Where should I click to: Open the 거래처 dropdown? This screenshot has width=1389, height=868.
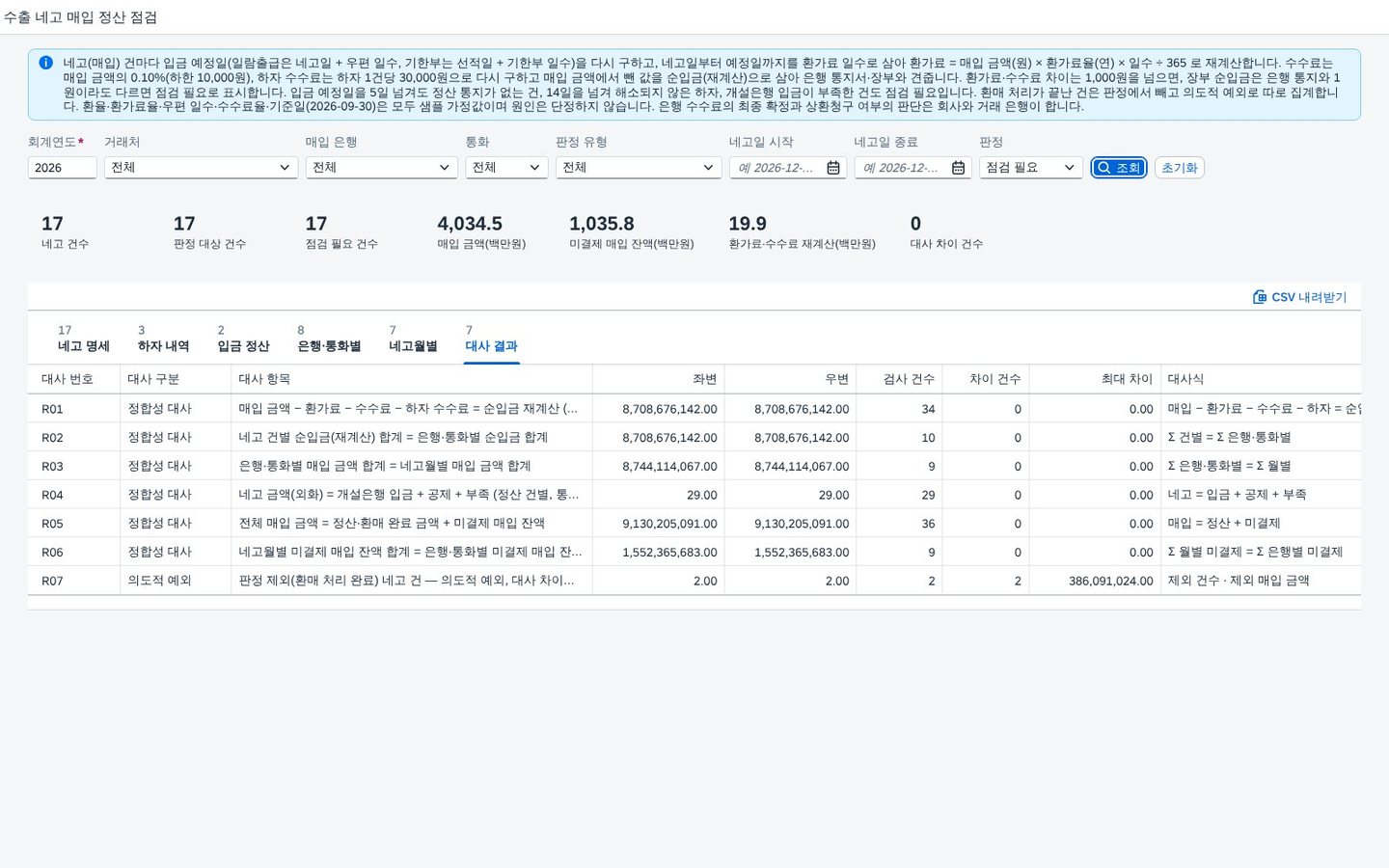coord(201,168)
